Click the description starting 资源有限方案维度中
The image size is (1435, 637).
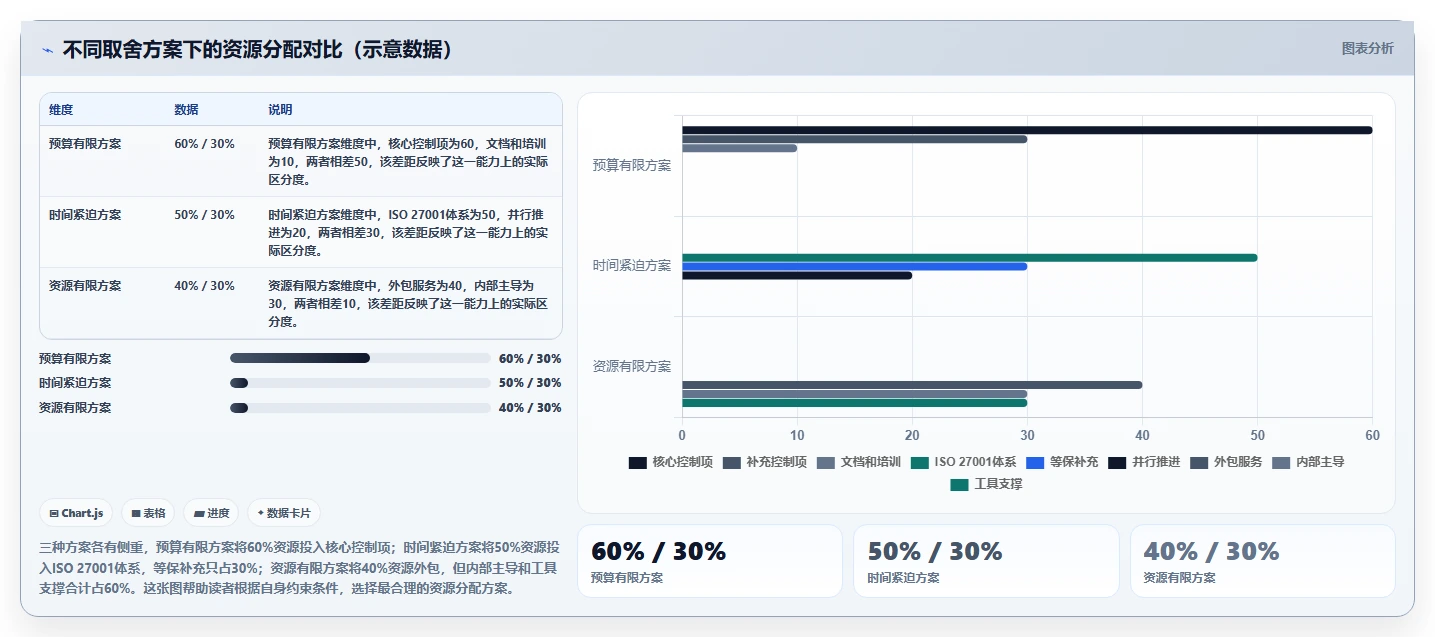click(408, 304)
